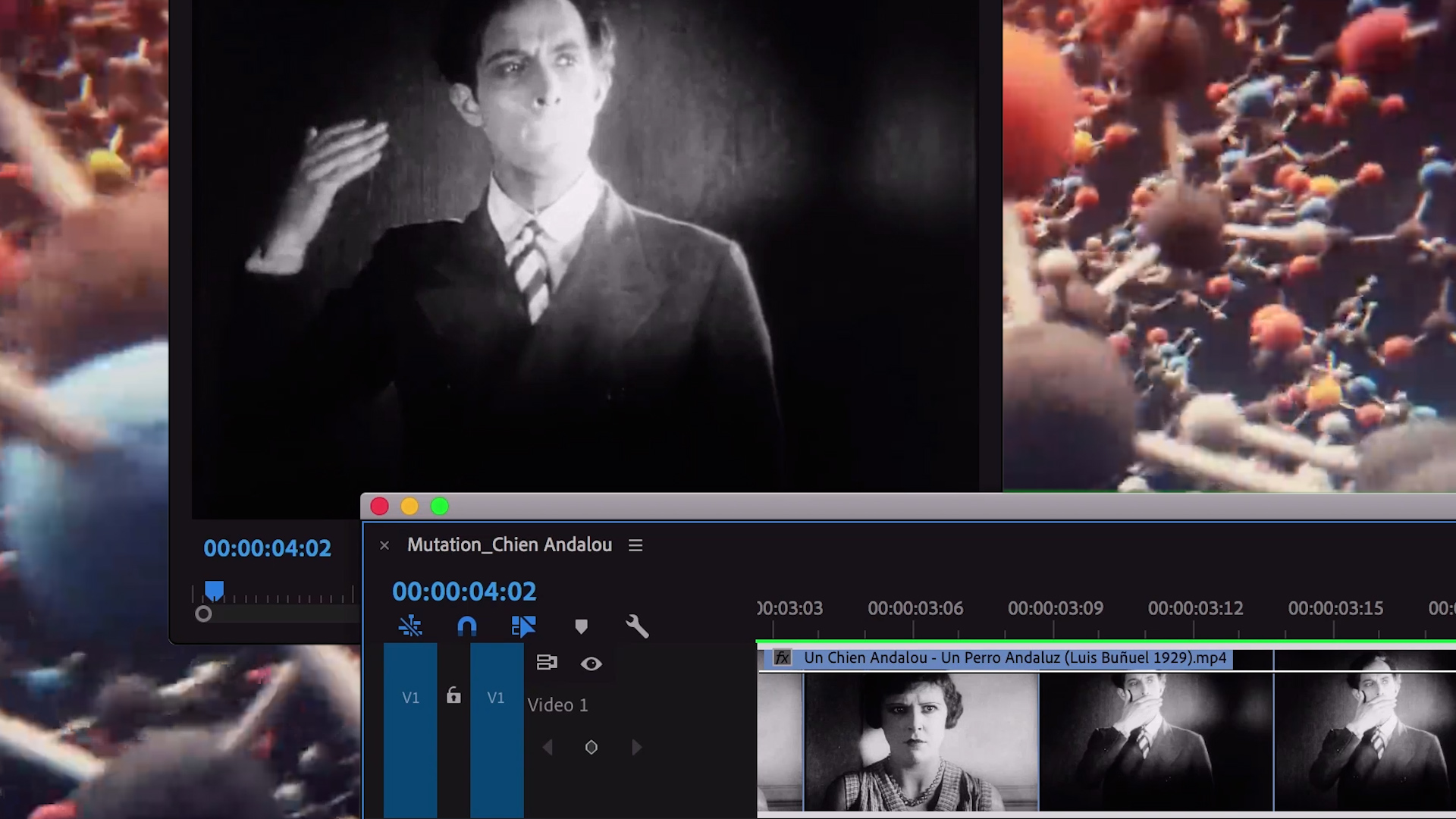Go to next keyframe on Video 1

(636, 748)
